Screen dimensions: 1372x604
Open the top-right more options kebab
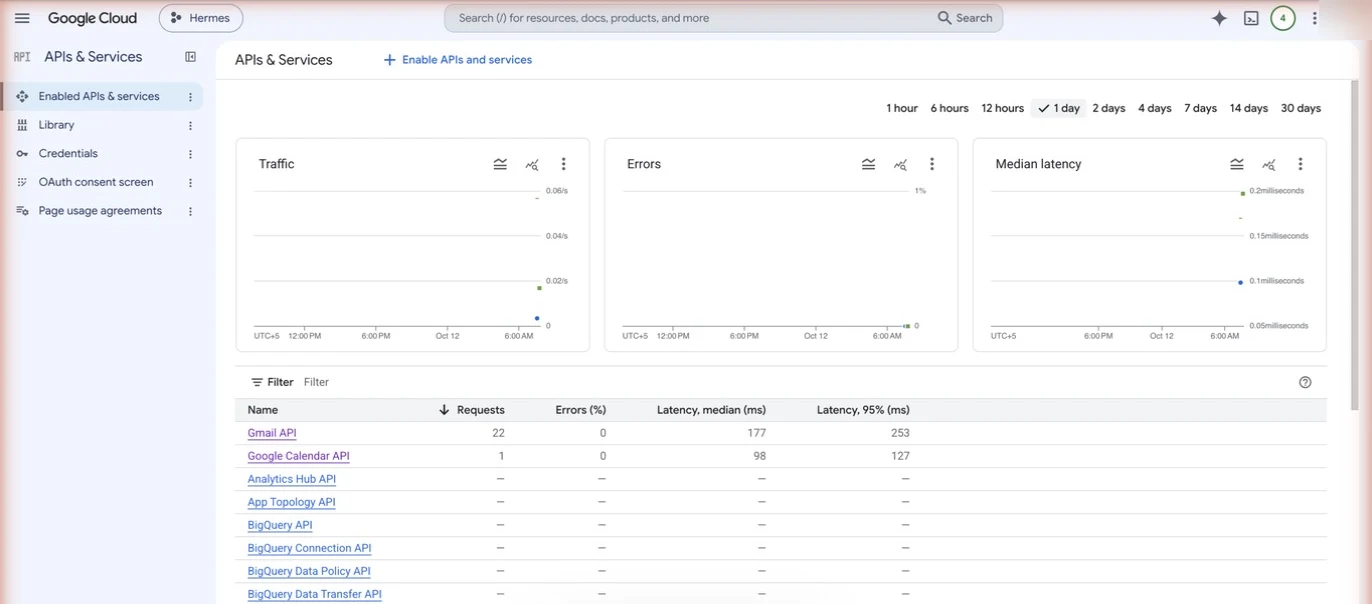(1315, 18)
